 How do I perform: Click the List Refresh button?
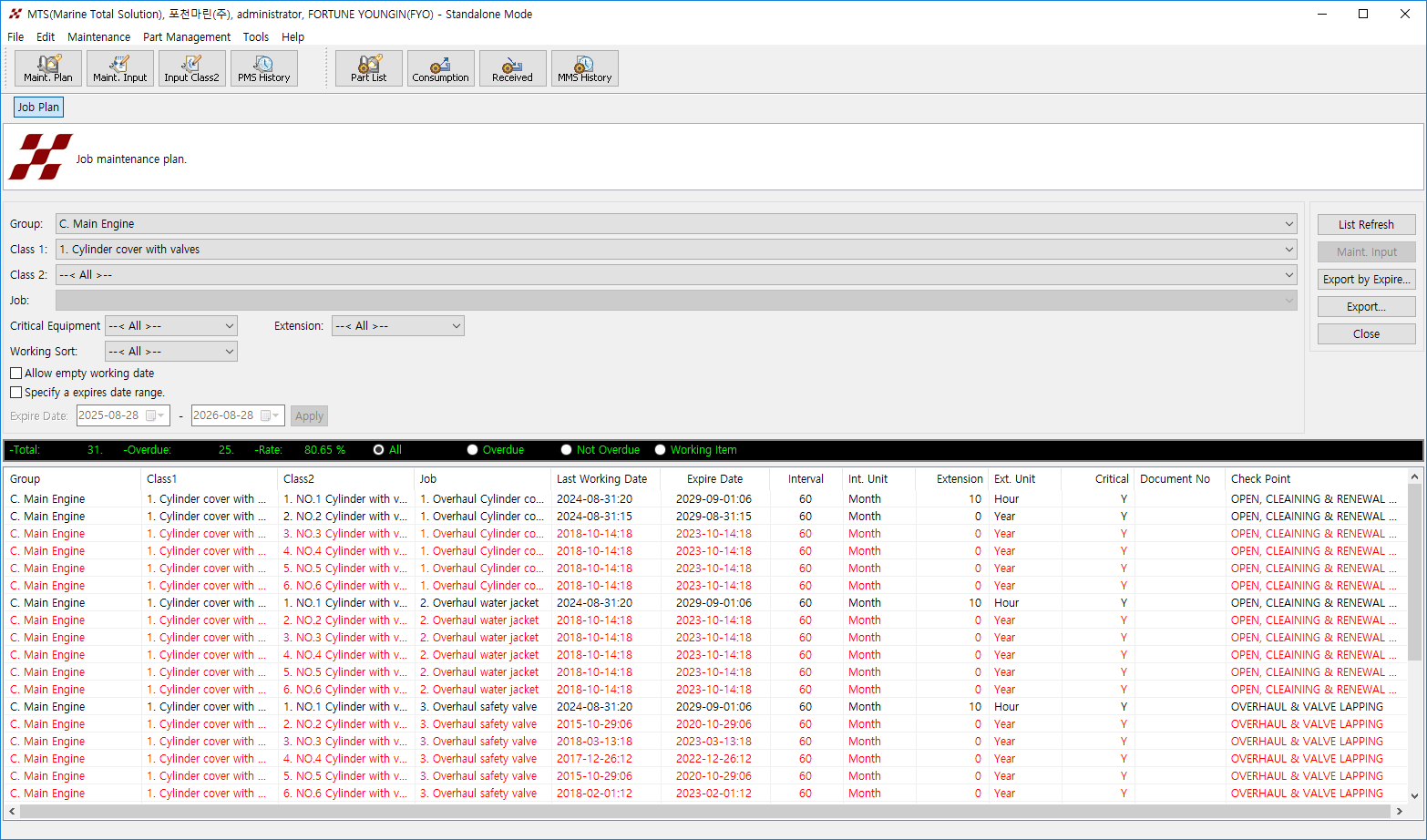(1366, 225)
